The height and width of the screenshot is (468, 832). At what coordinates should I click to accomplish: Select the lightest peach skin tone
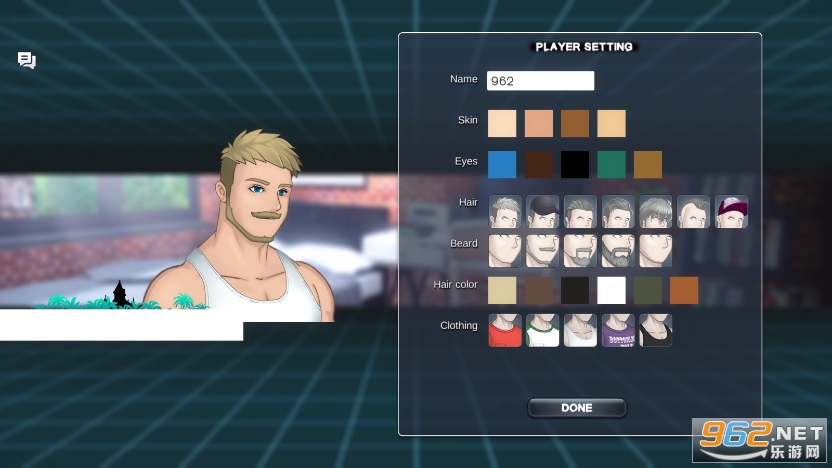pos(502,124)
